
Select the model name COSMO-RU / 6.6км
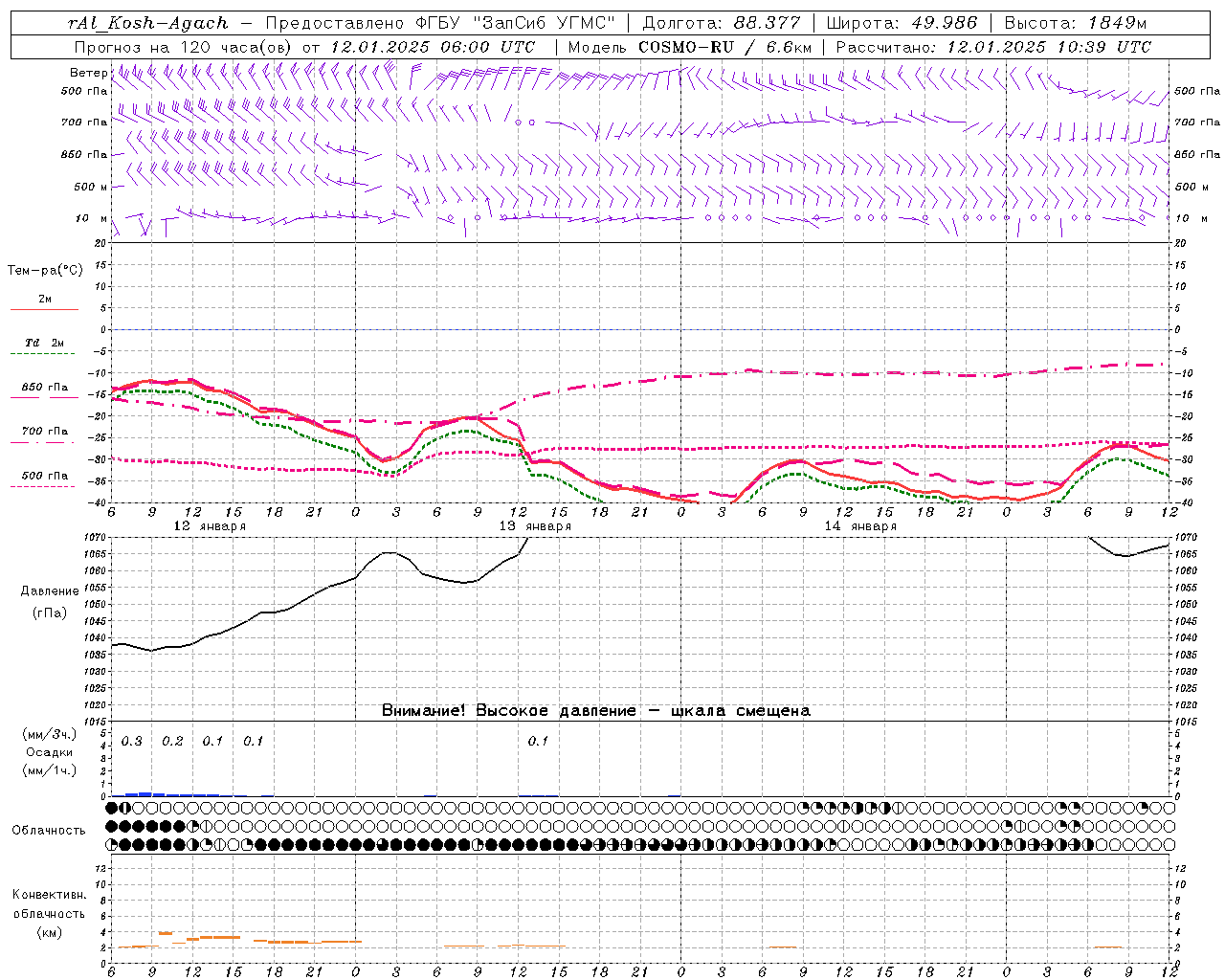pos(725,47)
